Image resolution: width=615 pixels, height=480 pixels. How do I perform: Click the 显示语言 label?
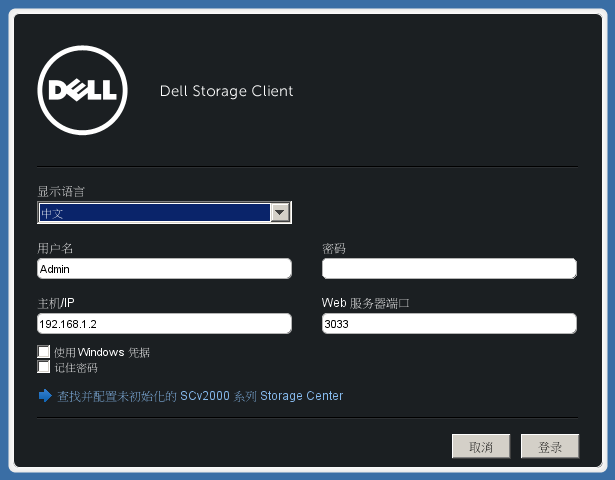pyautogui.click(x=61, y=191)
